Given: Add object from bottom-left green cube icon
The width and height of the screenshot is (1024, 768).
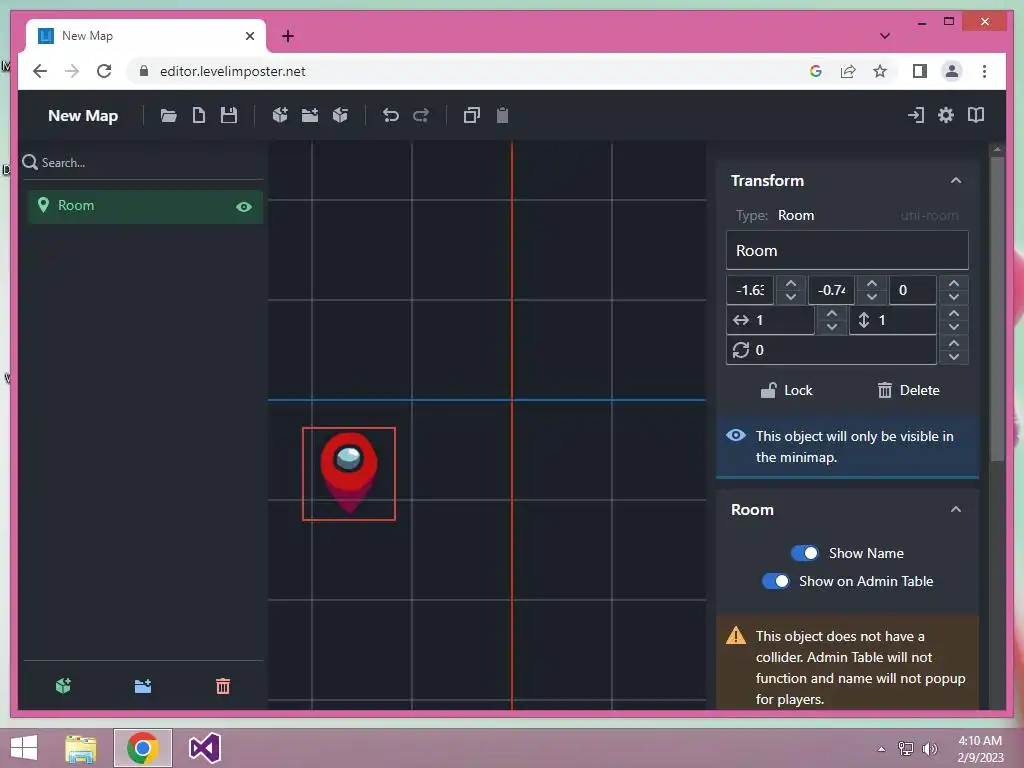Looking at the screenshot, I should pyautogui.click(x=63, y=686).
